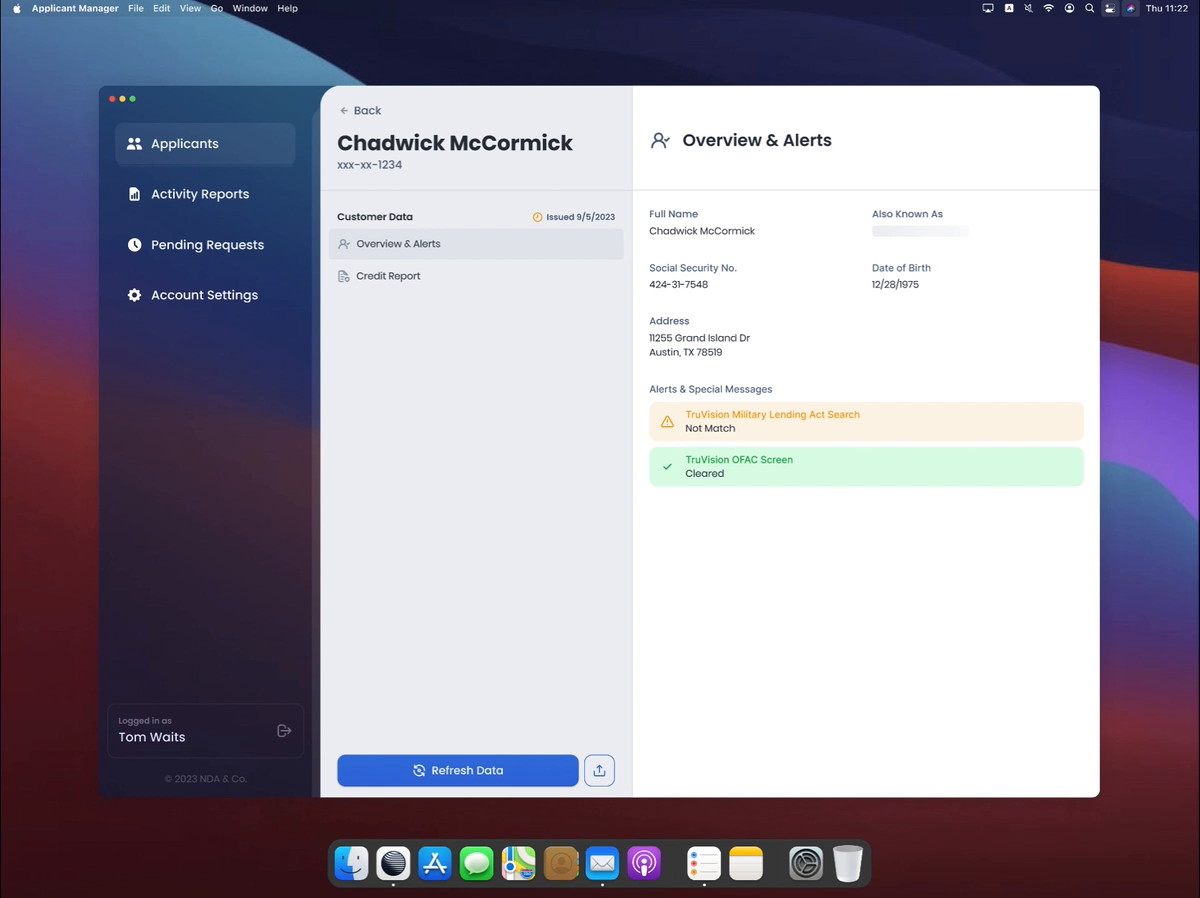Viewport: 1200px width, 898px height.
Task: Click the clock icon beside Issued 9/5/2023
Action: [x=538, y=216]
